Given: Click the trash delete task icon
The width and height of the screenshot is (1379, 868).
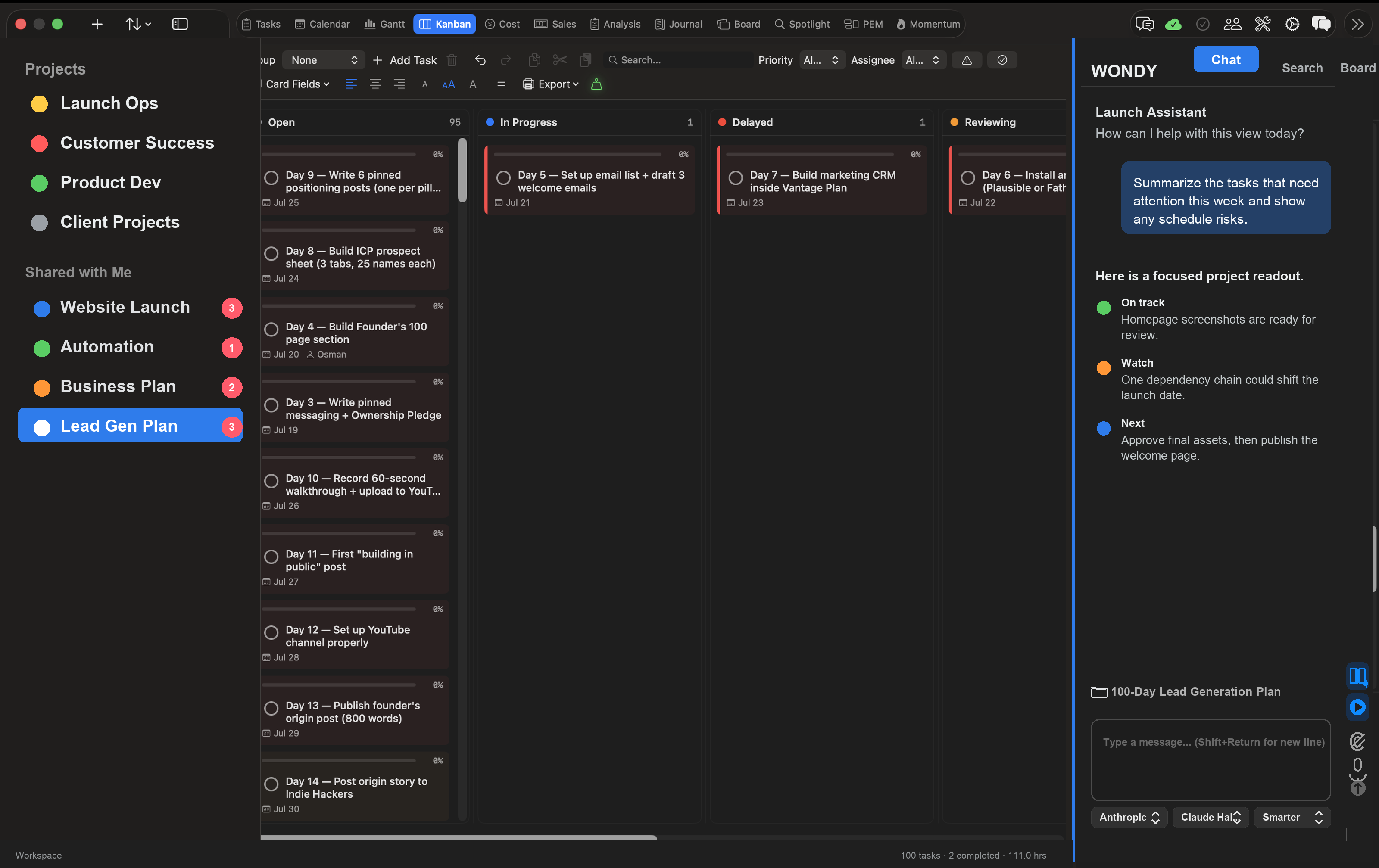Looking at the screenshot, I should [452, 60].
